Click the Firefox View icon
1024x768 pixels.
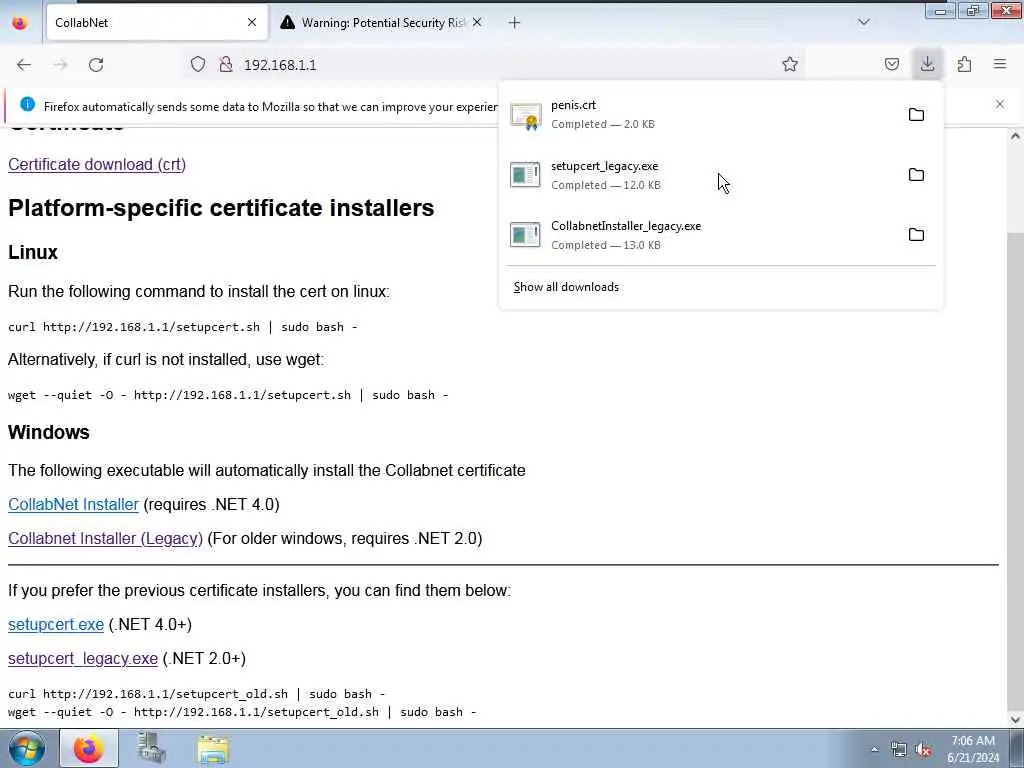click(20, 22)
